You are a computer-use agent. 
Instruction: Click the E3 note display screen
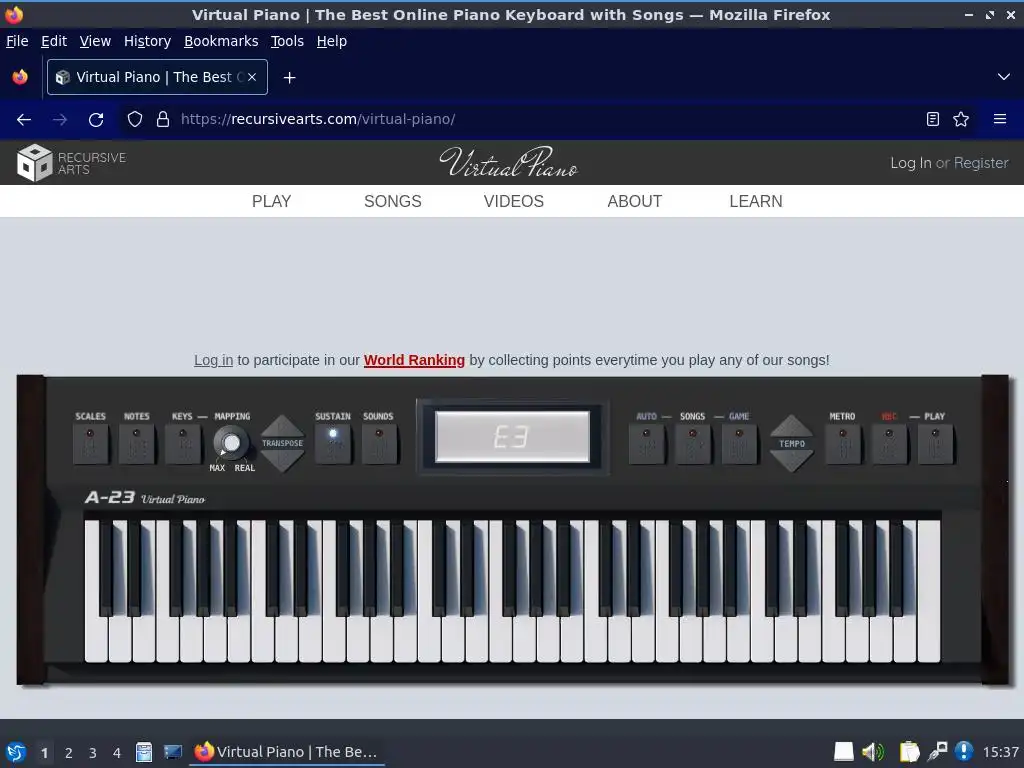pos(513,436)
